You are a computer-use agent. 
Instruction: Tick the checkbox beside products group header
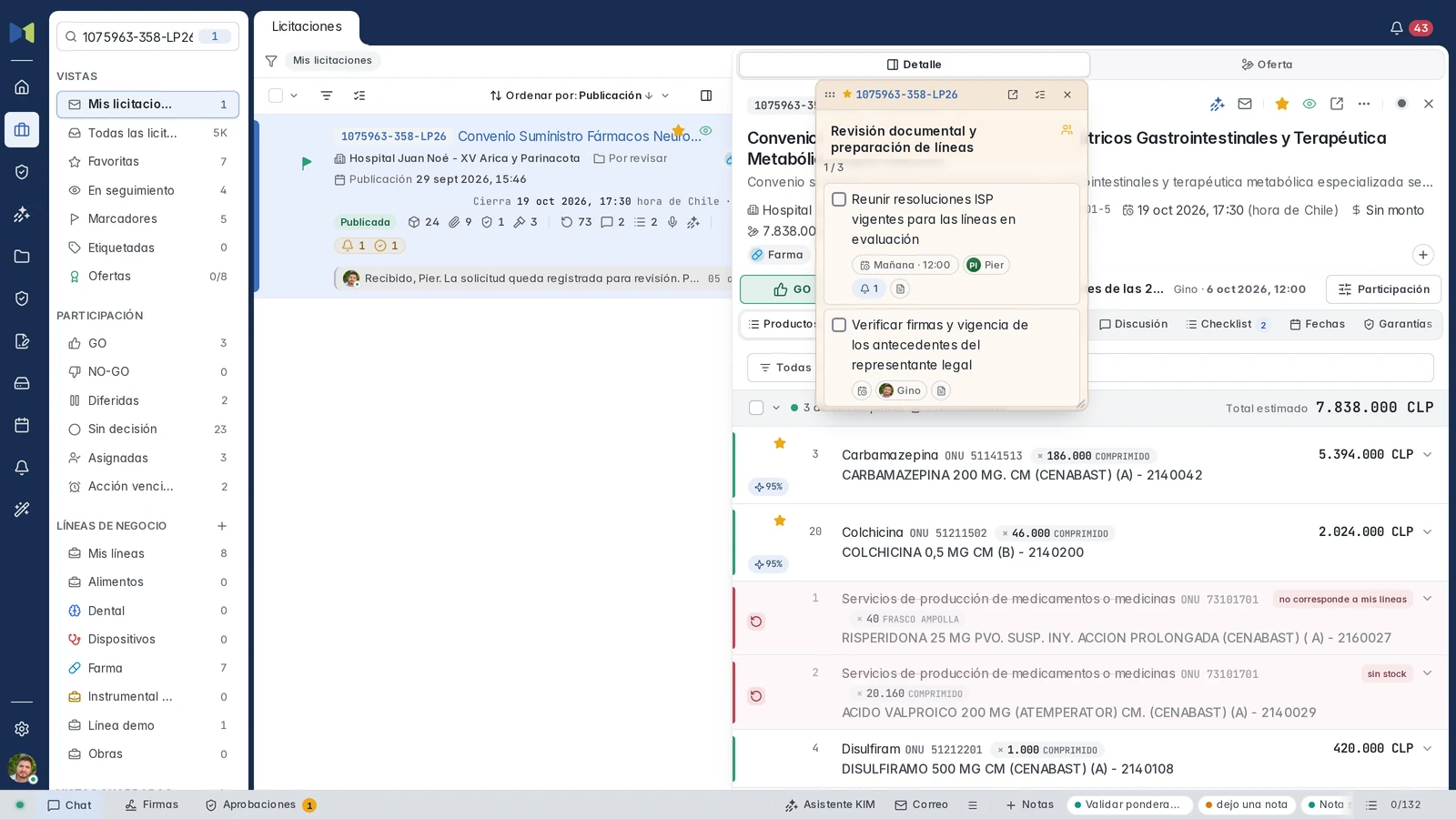point(756,408)
